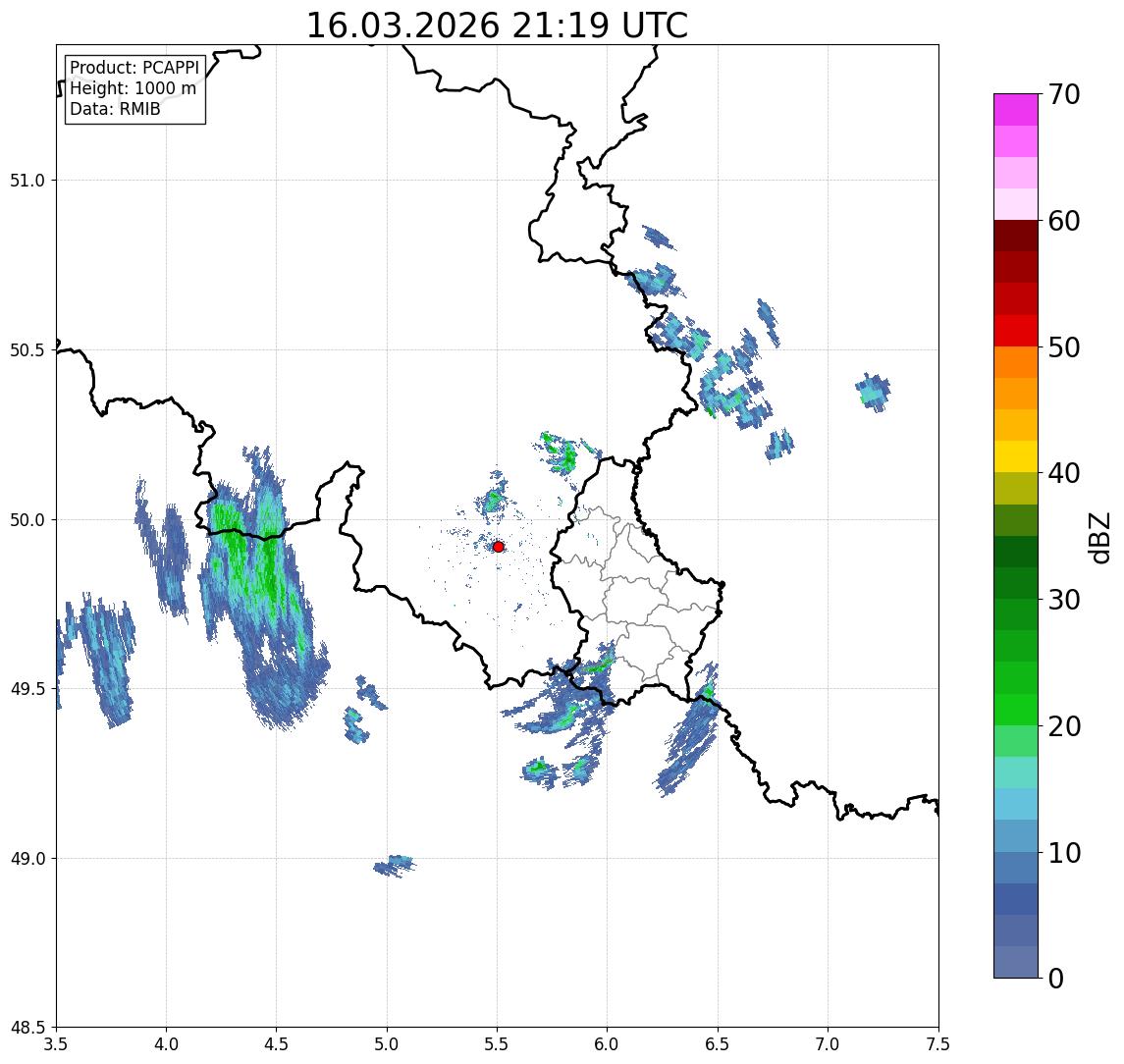Click the 'dBZ' colorbar axis label
This screenshot has height=1064, width=1124.
coord(1098,537)
